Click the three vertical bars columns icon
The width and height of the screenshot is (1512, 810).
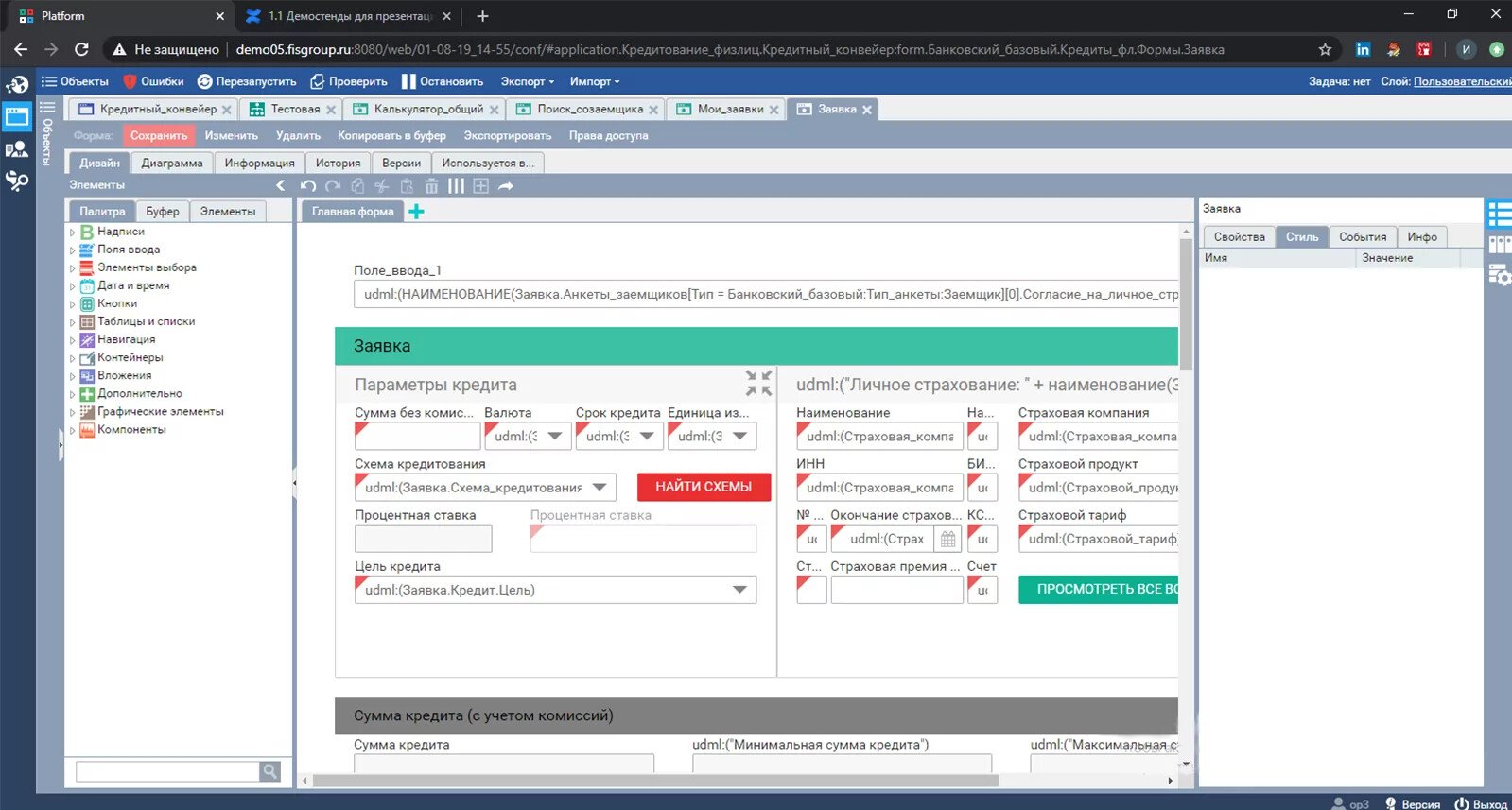tap(456, 186)
